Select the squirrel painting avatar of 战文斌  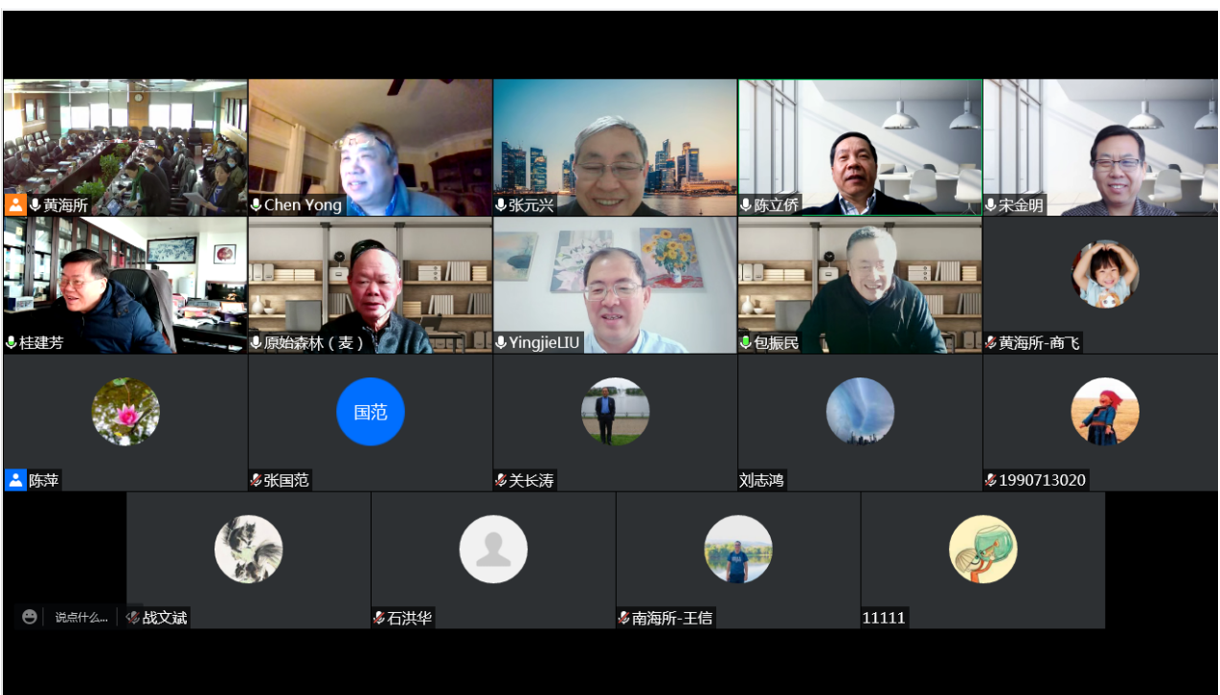(248, 549)
